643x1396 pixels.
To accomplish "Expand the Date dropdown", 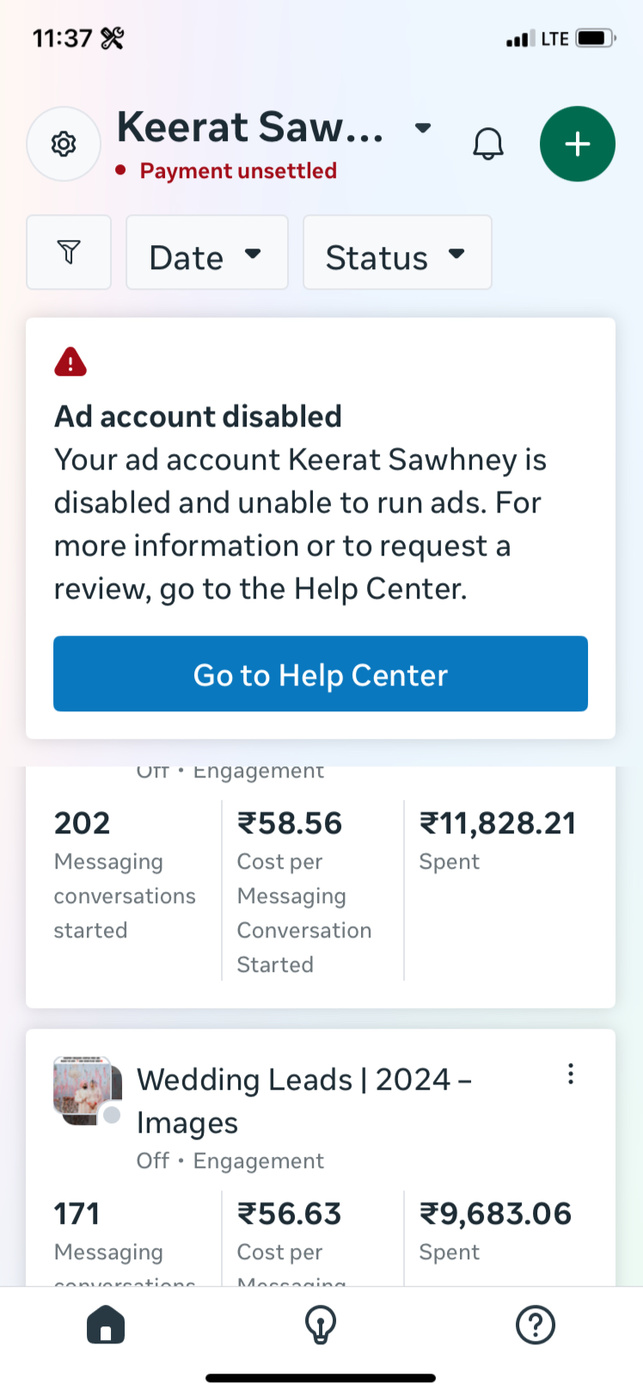I will (x=206, y=253).
